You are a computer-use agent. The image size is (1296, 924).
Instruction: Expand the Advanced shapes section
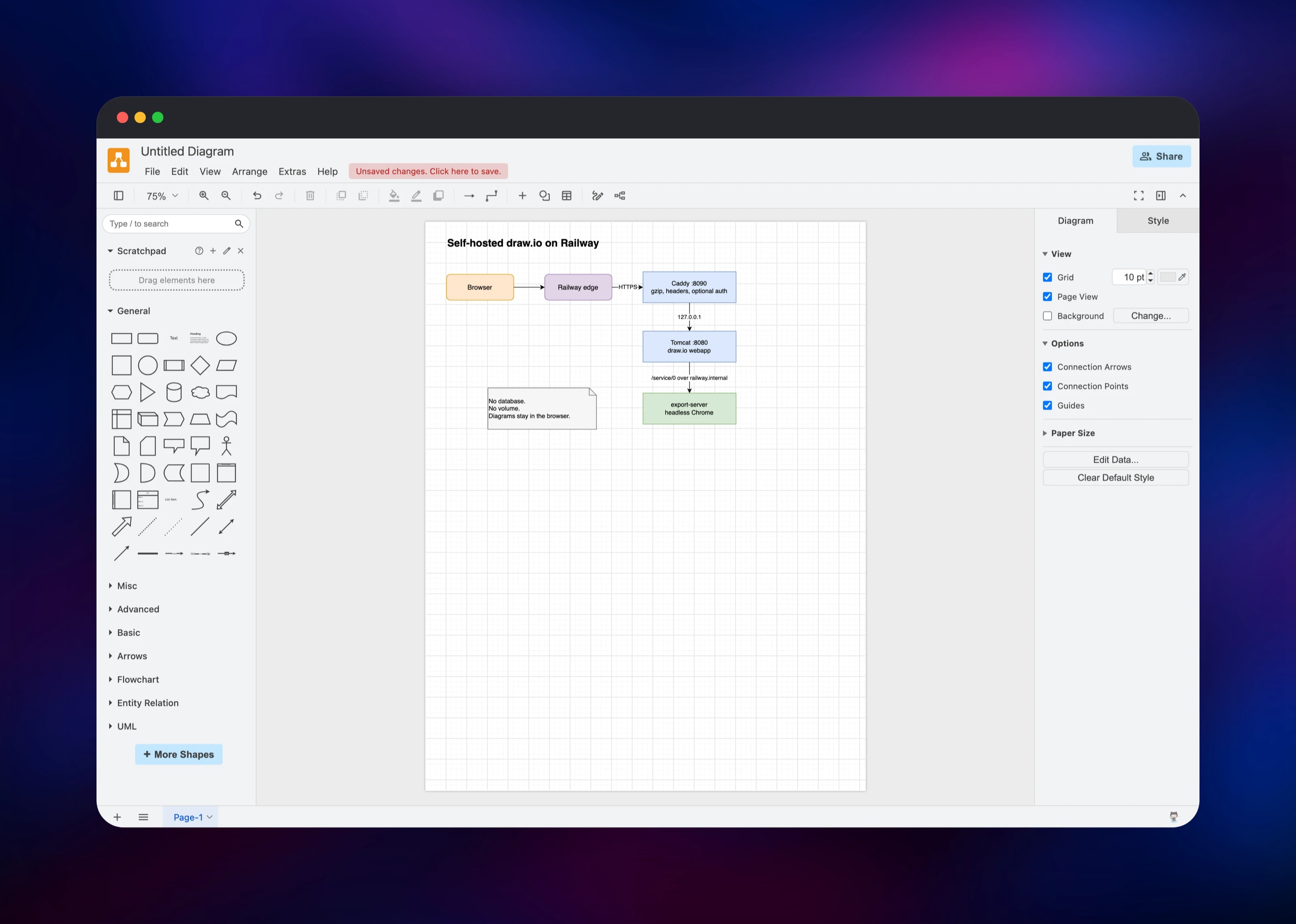[x=134, y=609]
